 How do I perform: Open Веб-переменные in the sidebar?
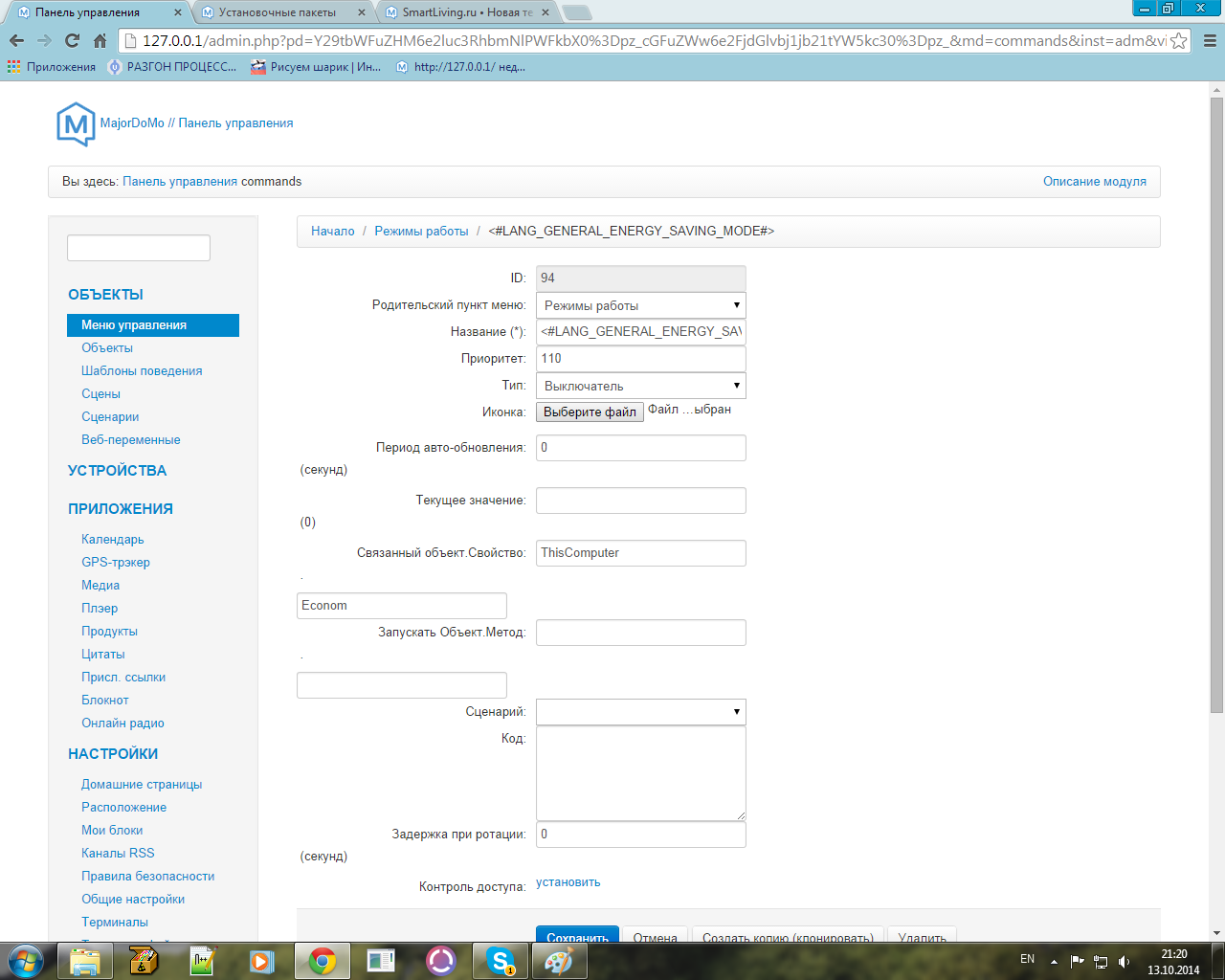131,440
